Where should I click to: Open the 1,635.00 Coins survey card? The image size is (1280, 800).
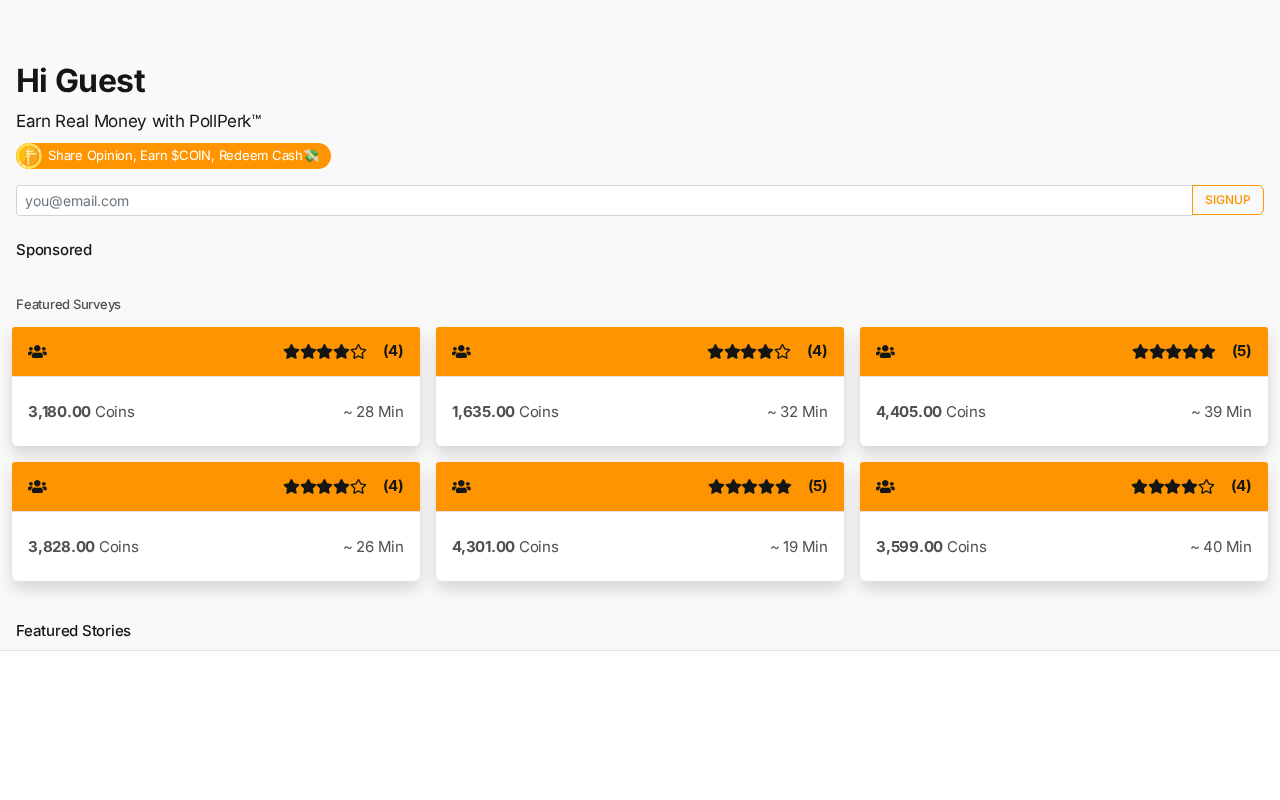click(x=640, y=386)
